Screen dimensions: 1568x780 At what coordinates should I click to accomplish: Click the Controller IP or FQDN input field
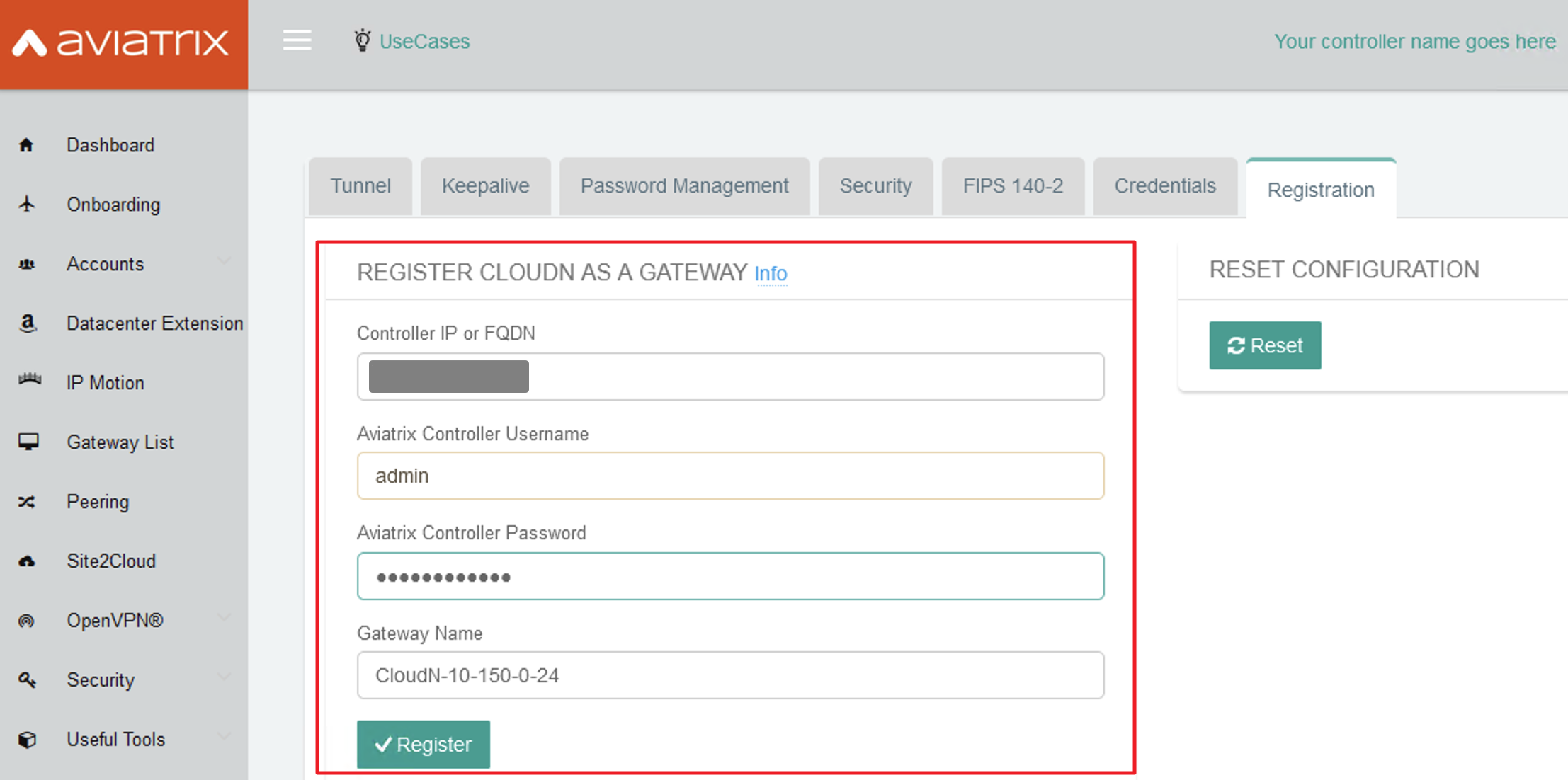click(731, 376)
